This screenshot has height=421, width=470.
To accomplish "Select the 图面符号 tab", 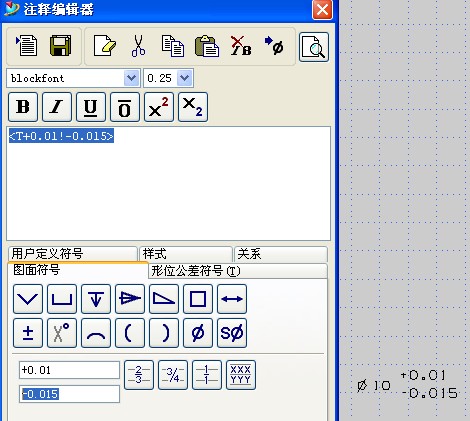I will (78, 270).
